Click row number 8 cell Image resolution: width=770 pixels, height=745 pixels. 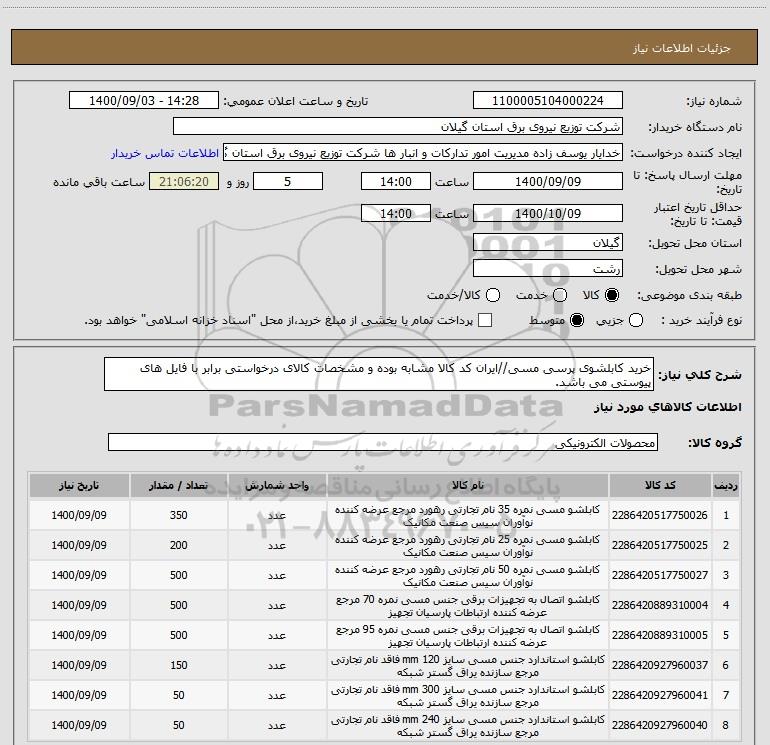pyautogui.click(x=725, y=725)
